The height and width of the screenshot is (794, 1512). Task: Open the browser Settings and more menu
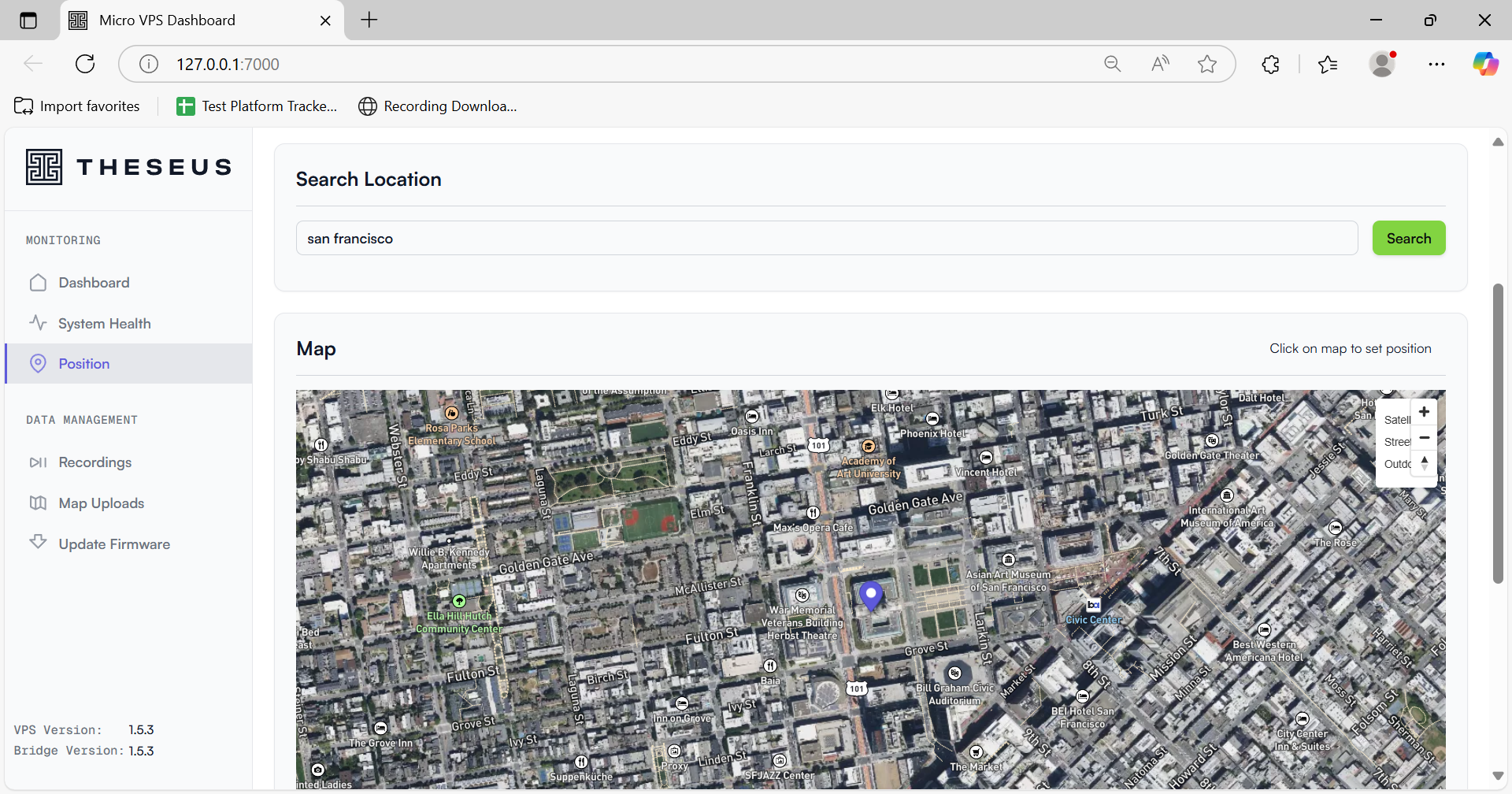1436,65
